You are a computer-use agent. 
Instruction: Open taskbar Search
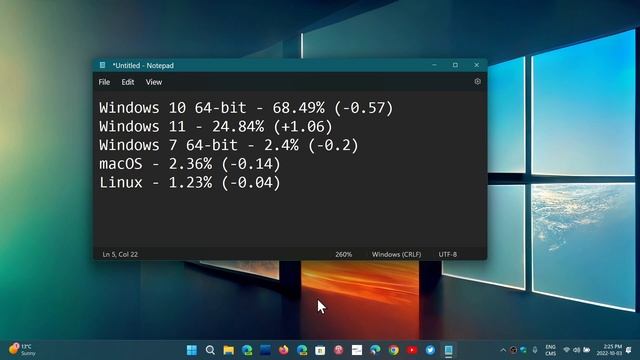210,350
